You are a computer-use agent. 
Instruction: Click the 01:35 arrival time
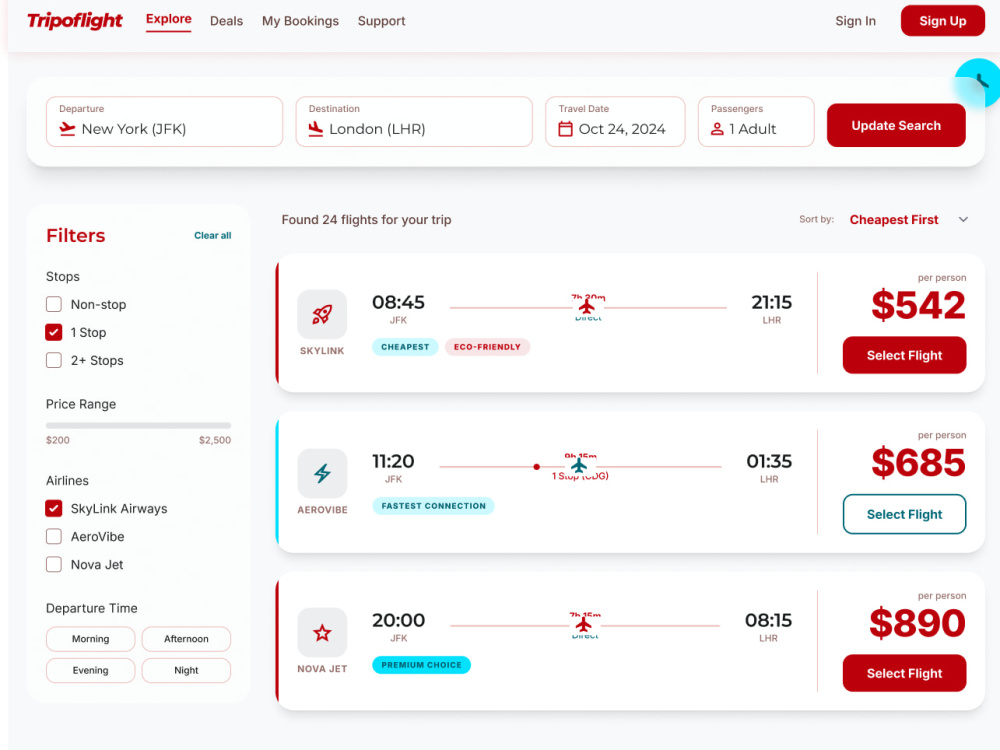(769, 461)
